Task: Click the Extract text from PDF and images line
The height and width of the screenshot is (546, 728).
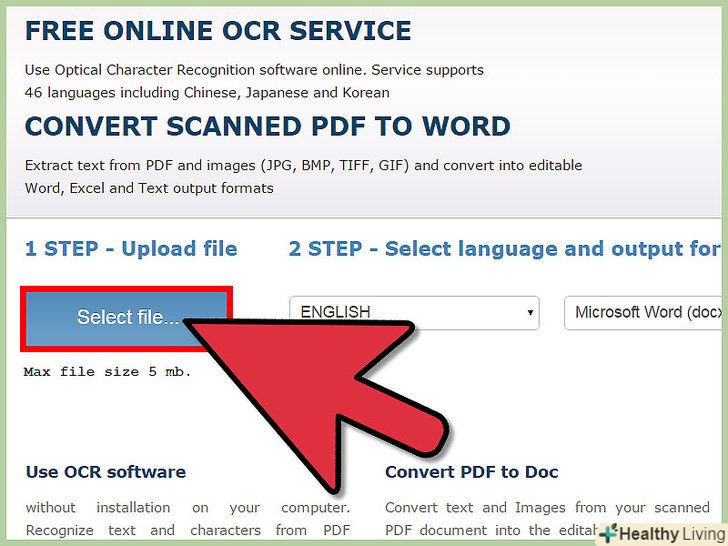Action: (x=303, y=165)
